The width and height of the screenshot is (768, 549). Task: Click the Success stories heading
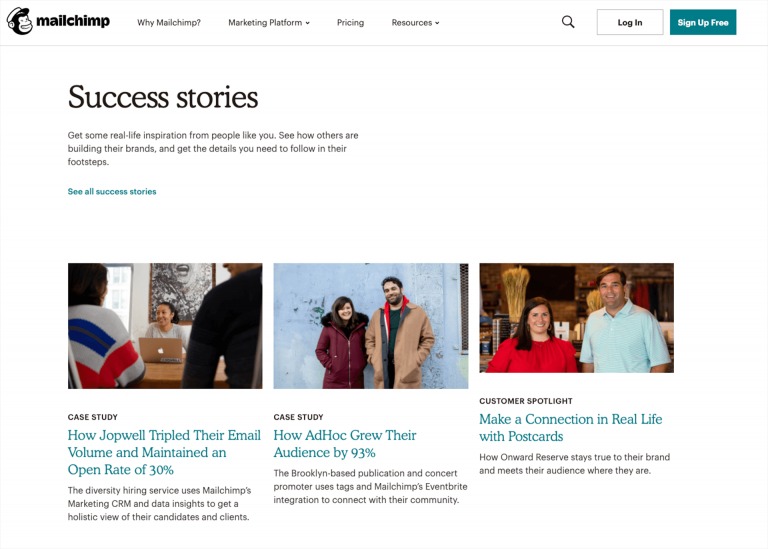[x=163, y=97]
